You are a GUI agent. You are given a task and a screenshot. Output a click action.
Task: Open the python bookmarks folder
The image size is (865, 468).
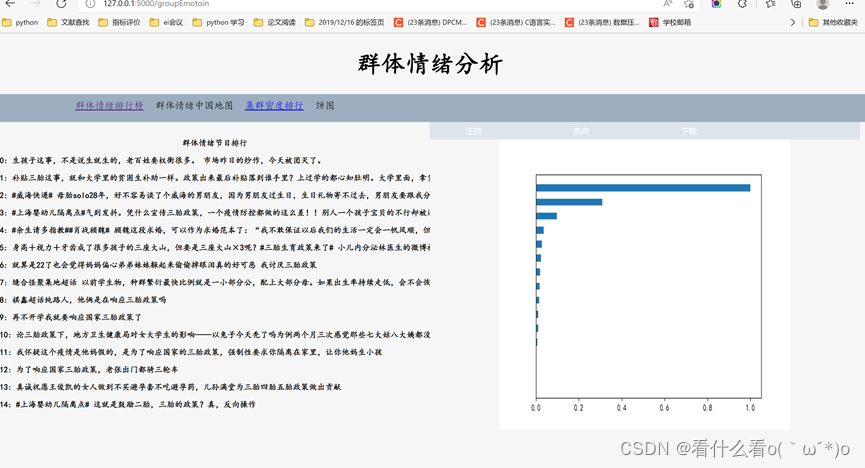click(20, 23)
